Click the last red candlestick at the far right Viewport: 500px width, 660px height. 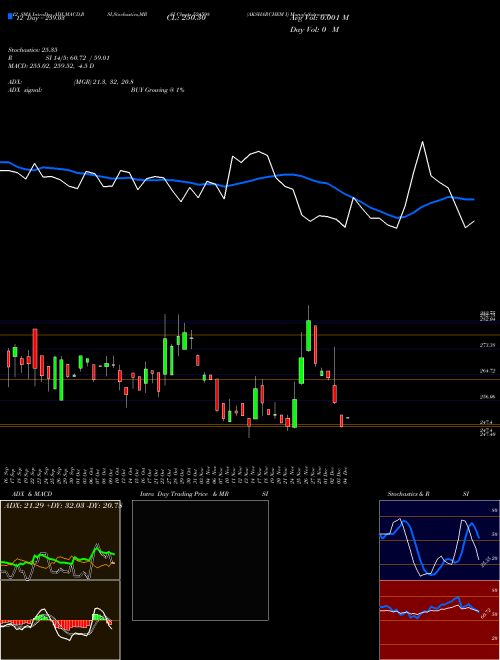pos(341,421)
